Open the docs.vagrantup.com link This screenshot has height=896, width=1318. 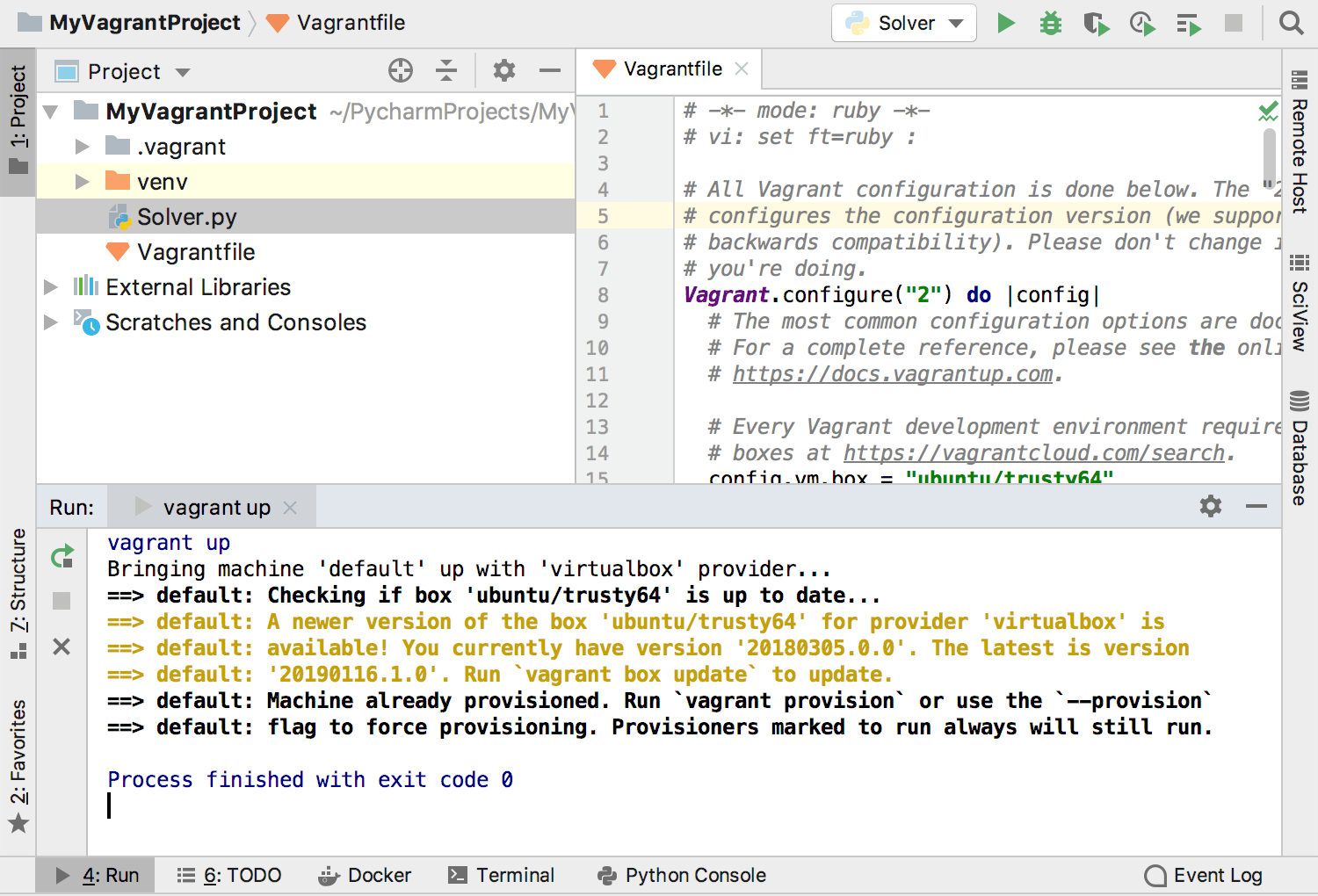[892, 373]
